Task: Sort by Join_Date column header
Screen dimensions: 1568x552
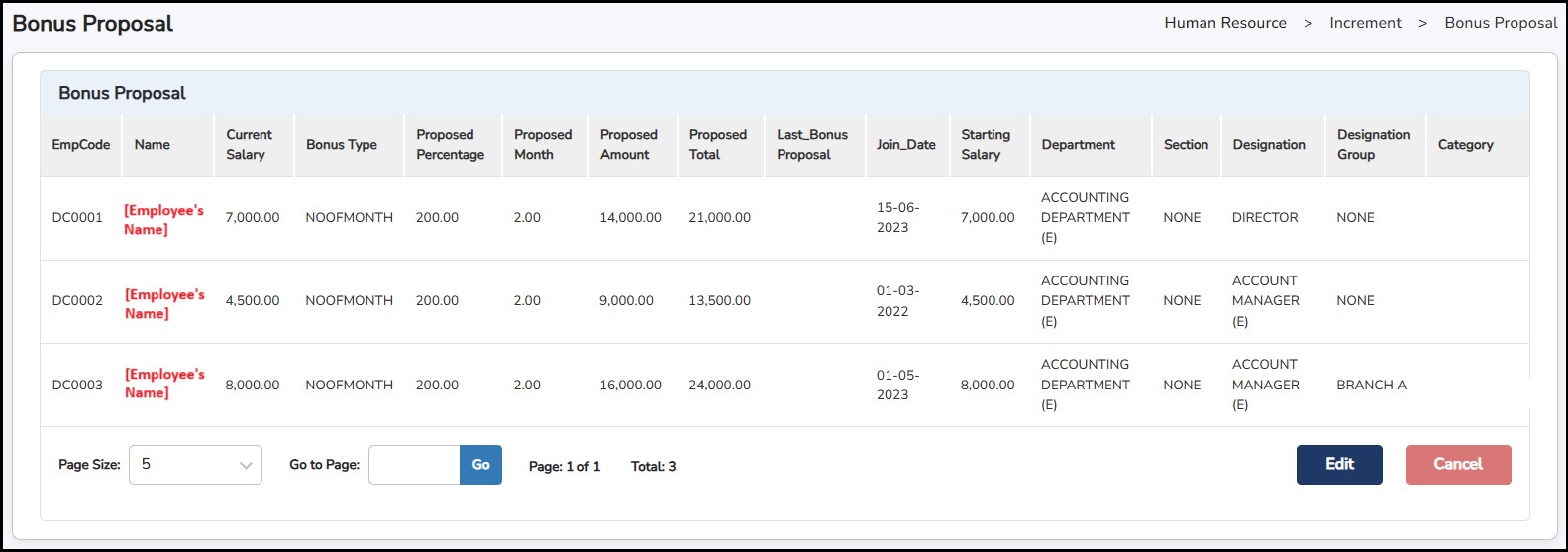Action: point(905,145)
